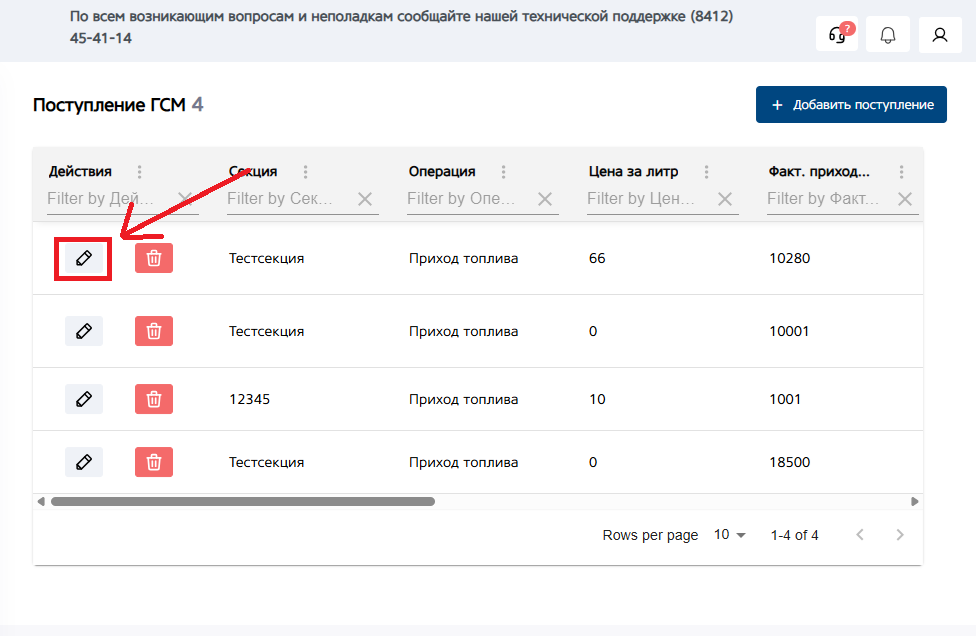This screenshot has width=976, height=636.
Task: Clear the Операция filter
Action: [545, 199]
